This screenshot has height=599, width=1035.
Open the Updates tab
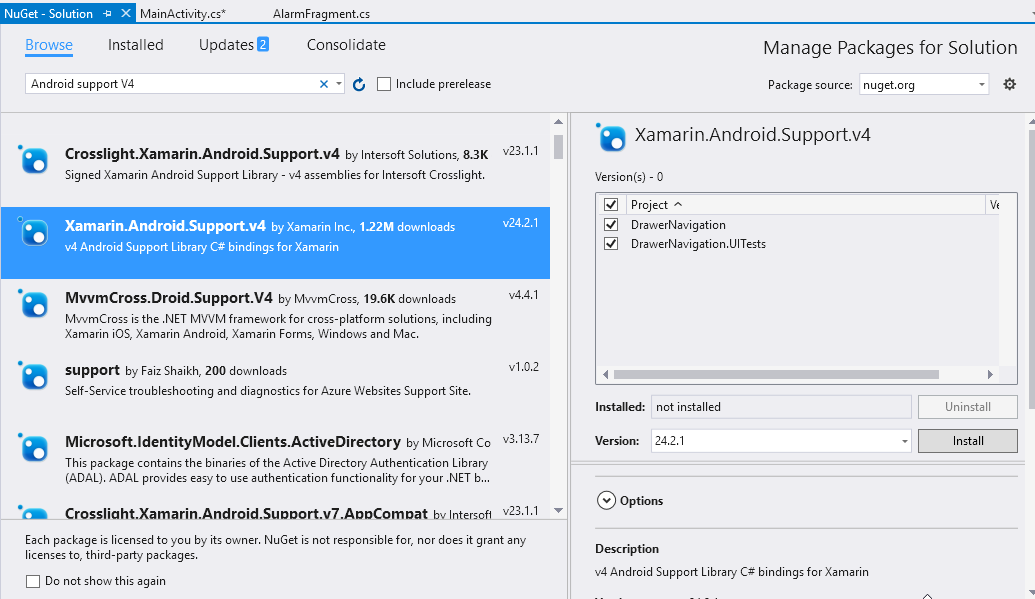[x=234, y=45]
